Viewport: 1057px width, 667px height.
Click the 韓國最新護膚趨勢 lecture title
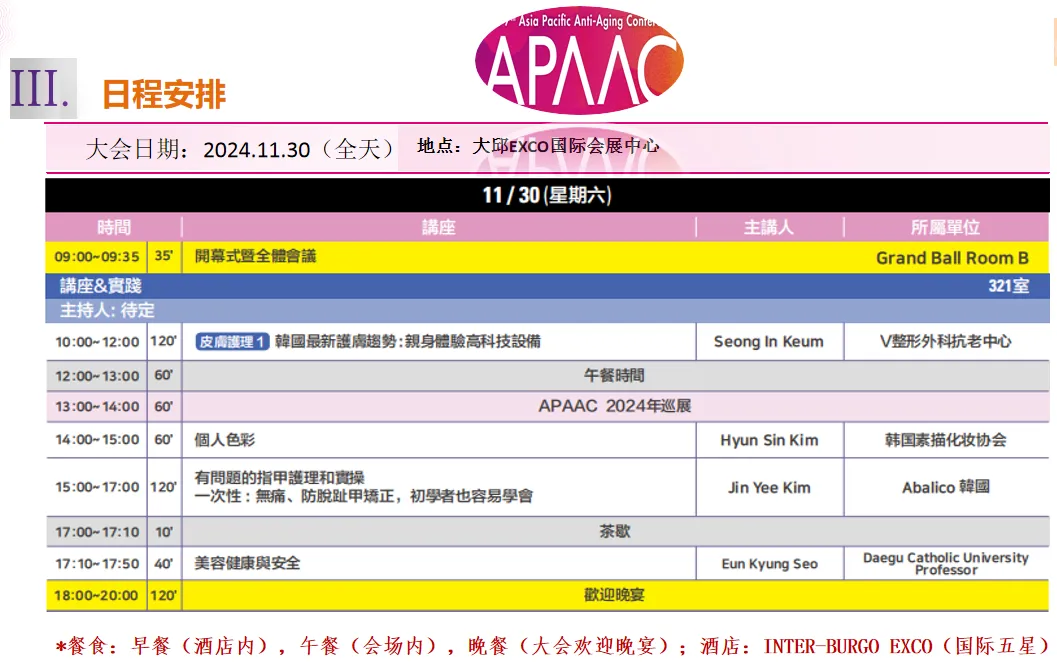408,341
